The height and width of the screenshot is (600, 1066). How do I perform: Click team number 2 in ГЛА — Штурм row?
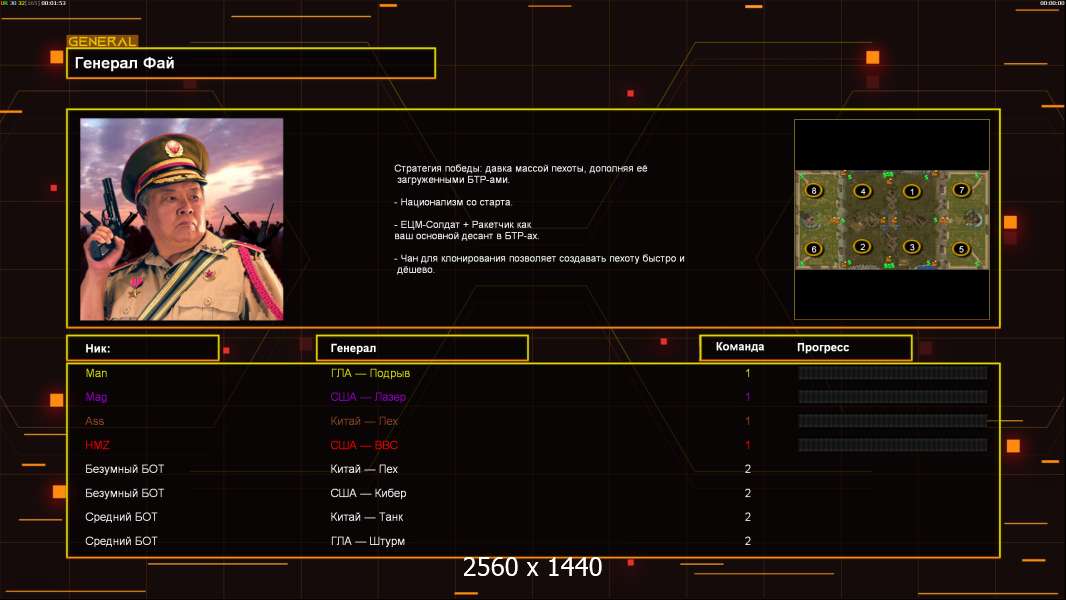click(748, 542)
